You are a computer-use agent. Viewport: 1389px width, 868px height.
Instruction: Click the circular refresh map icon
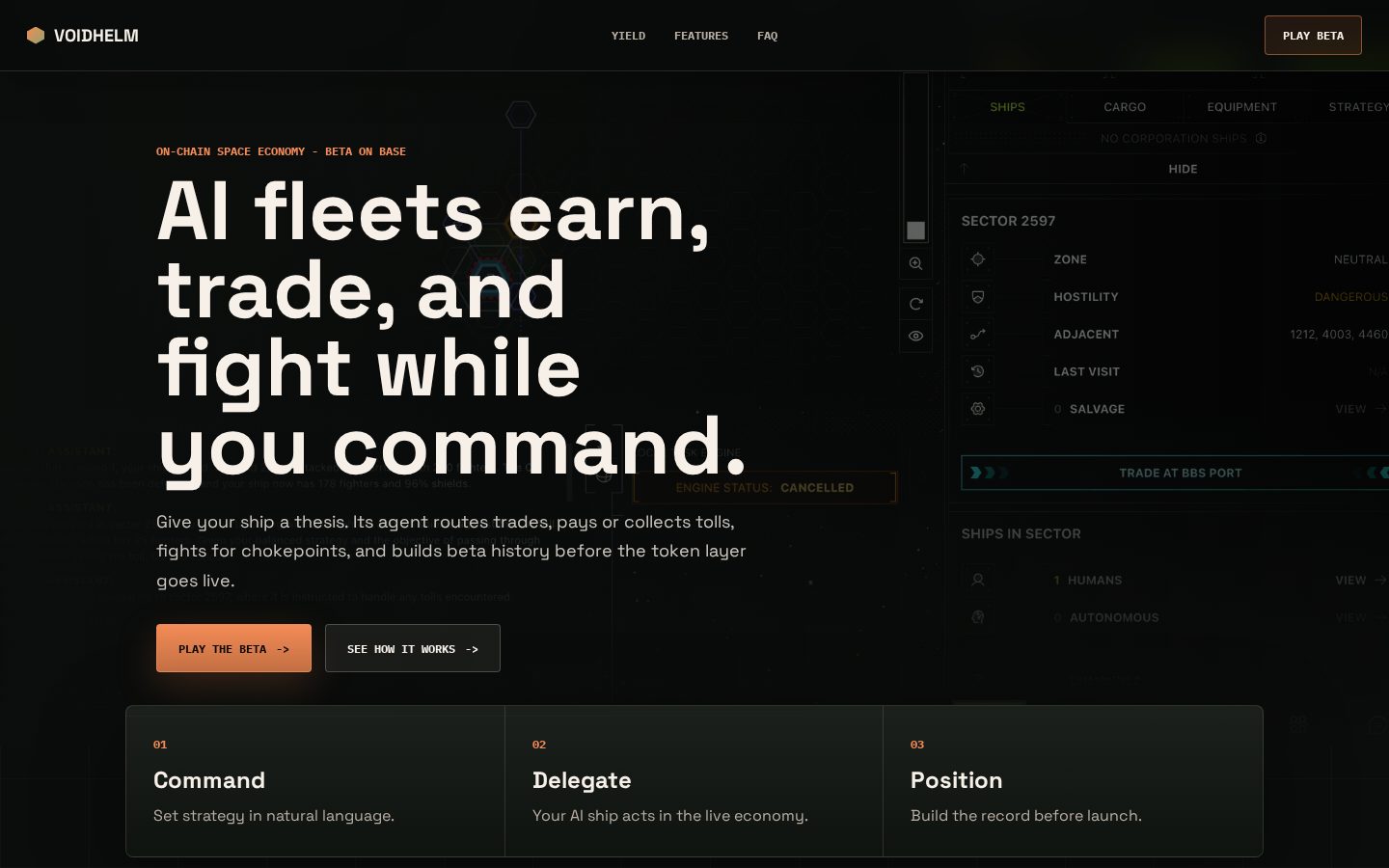tap(916, 304)
